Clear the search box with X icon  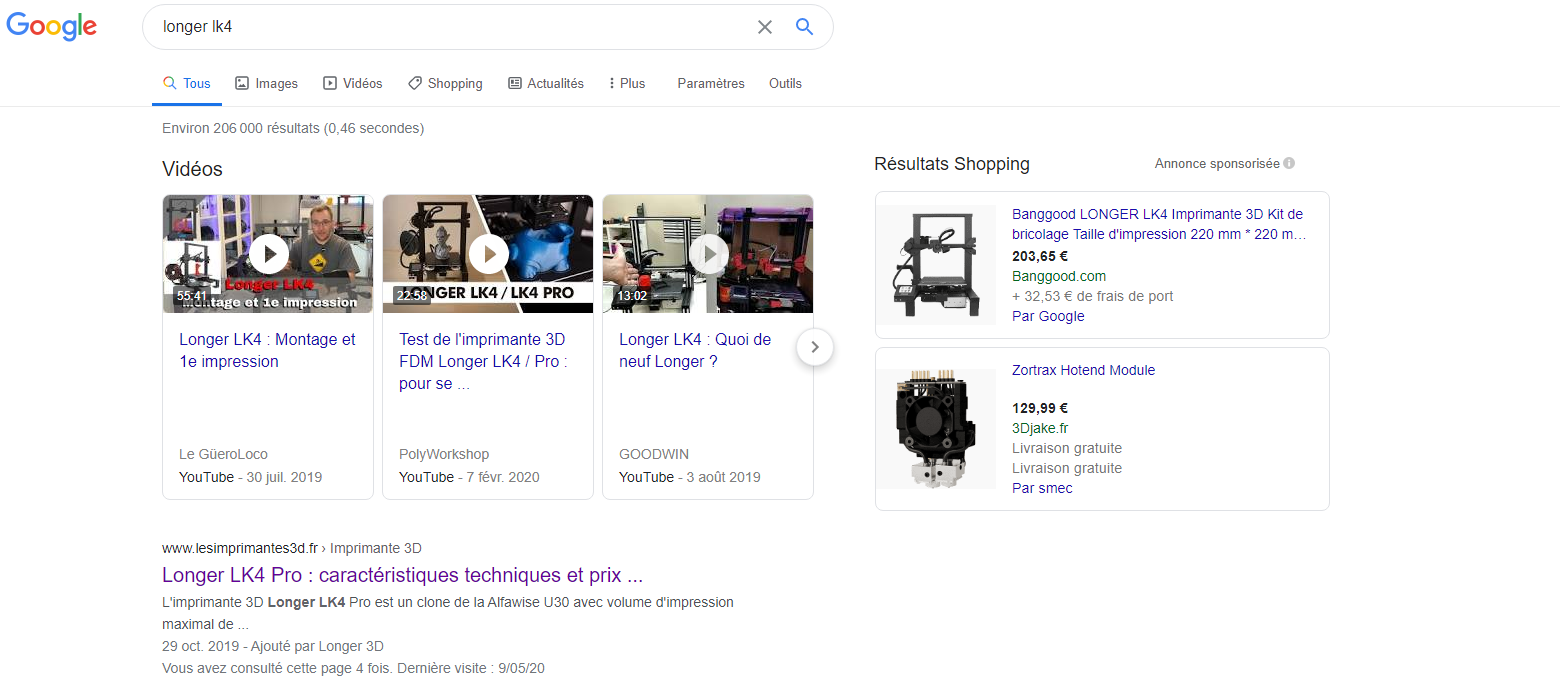tap(765, 27)
